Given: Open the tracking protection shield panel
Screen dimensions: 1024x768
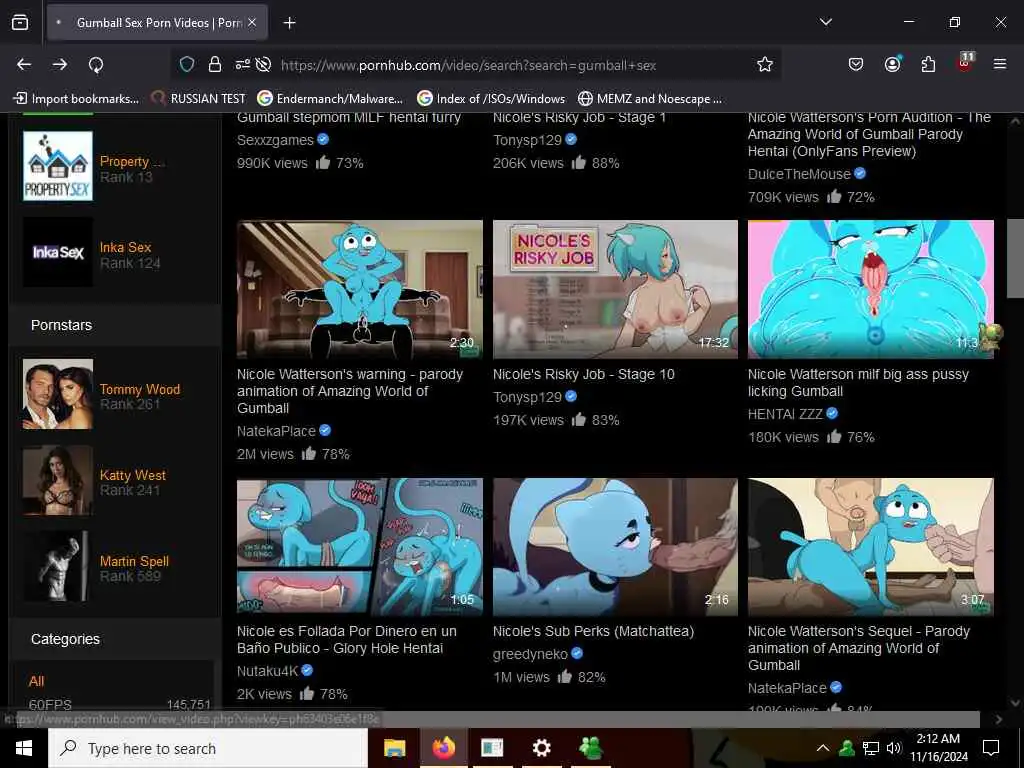Looking at the screenshot, I should click(187, 65).
